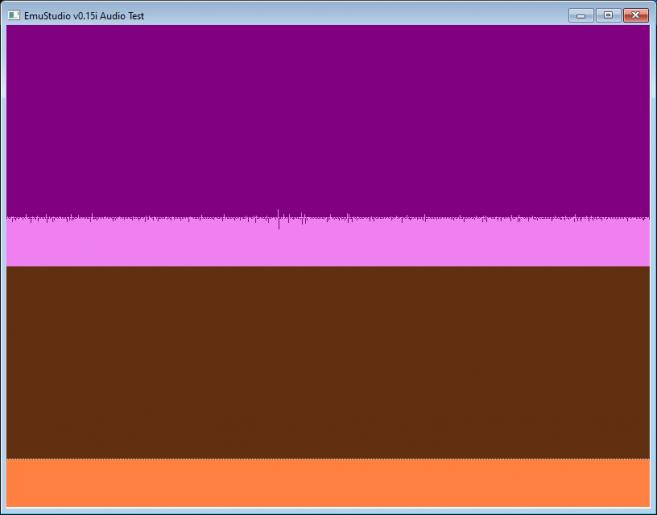This screenshot has width=657, height=515.
Task: Click the dotted boundary between brown and orange
Action: pyautogui.click(x=328, y=459)
